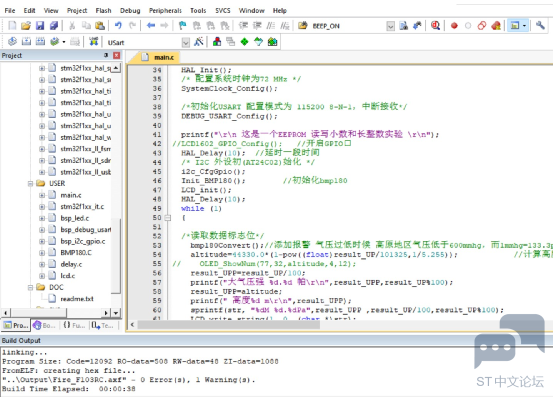Screen dimensions: 553x397
Task: Select readme.txt in the DOC folder
Action: (x=77, y=299)
